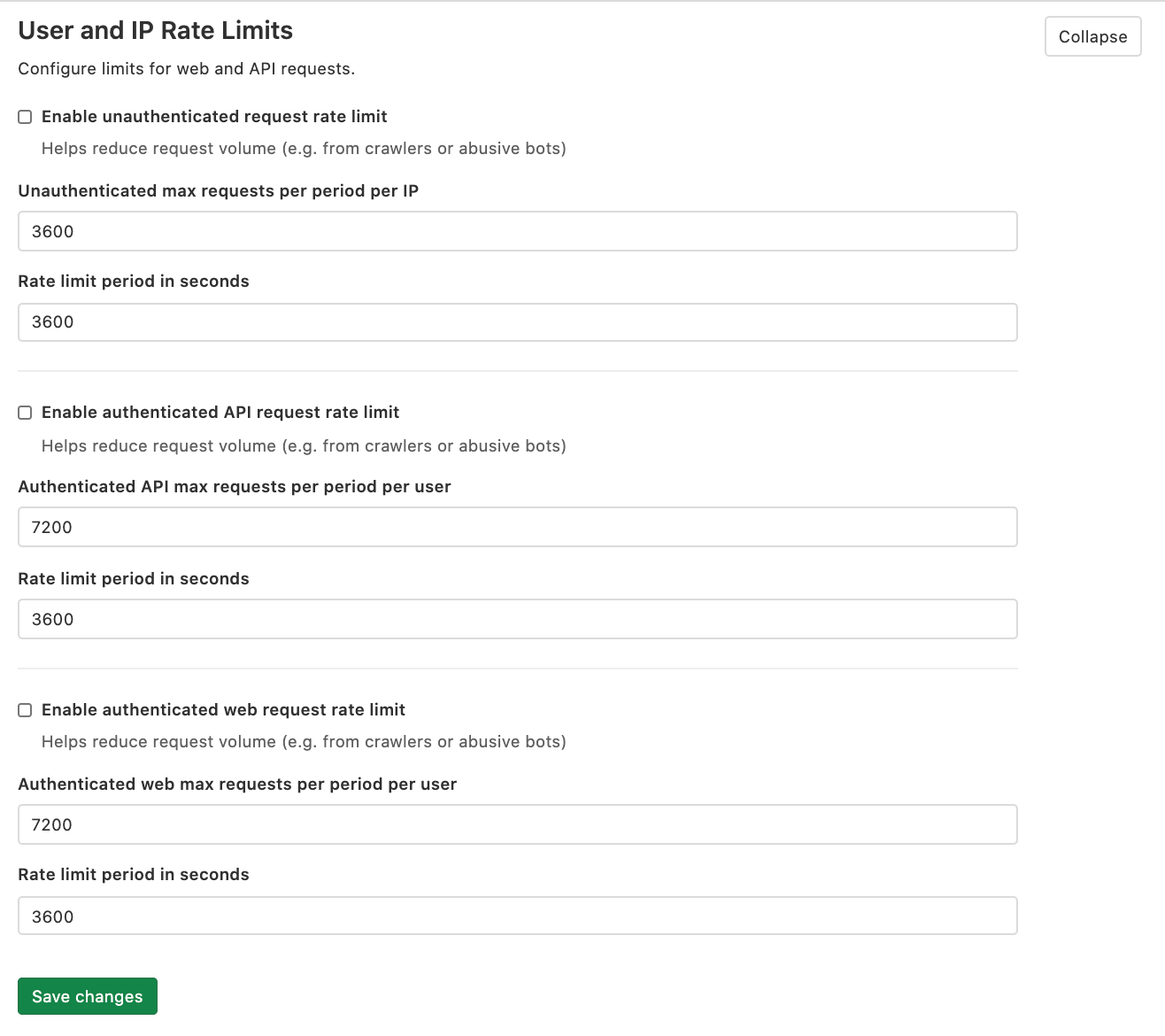Click the authenticated web max requests field
Viewport: 1165px width, 1036px height.
click(518, 824)
